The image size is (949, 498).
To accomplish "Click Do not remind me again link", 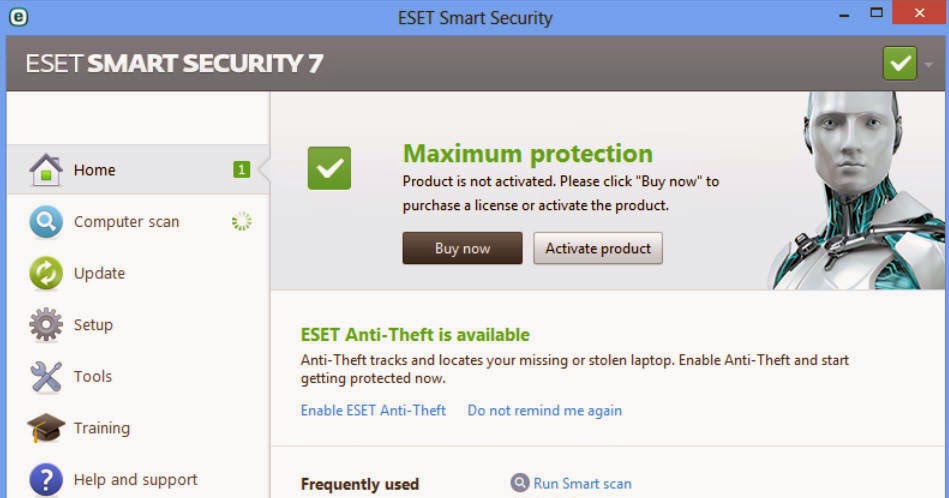I will pos(545,410).
